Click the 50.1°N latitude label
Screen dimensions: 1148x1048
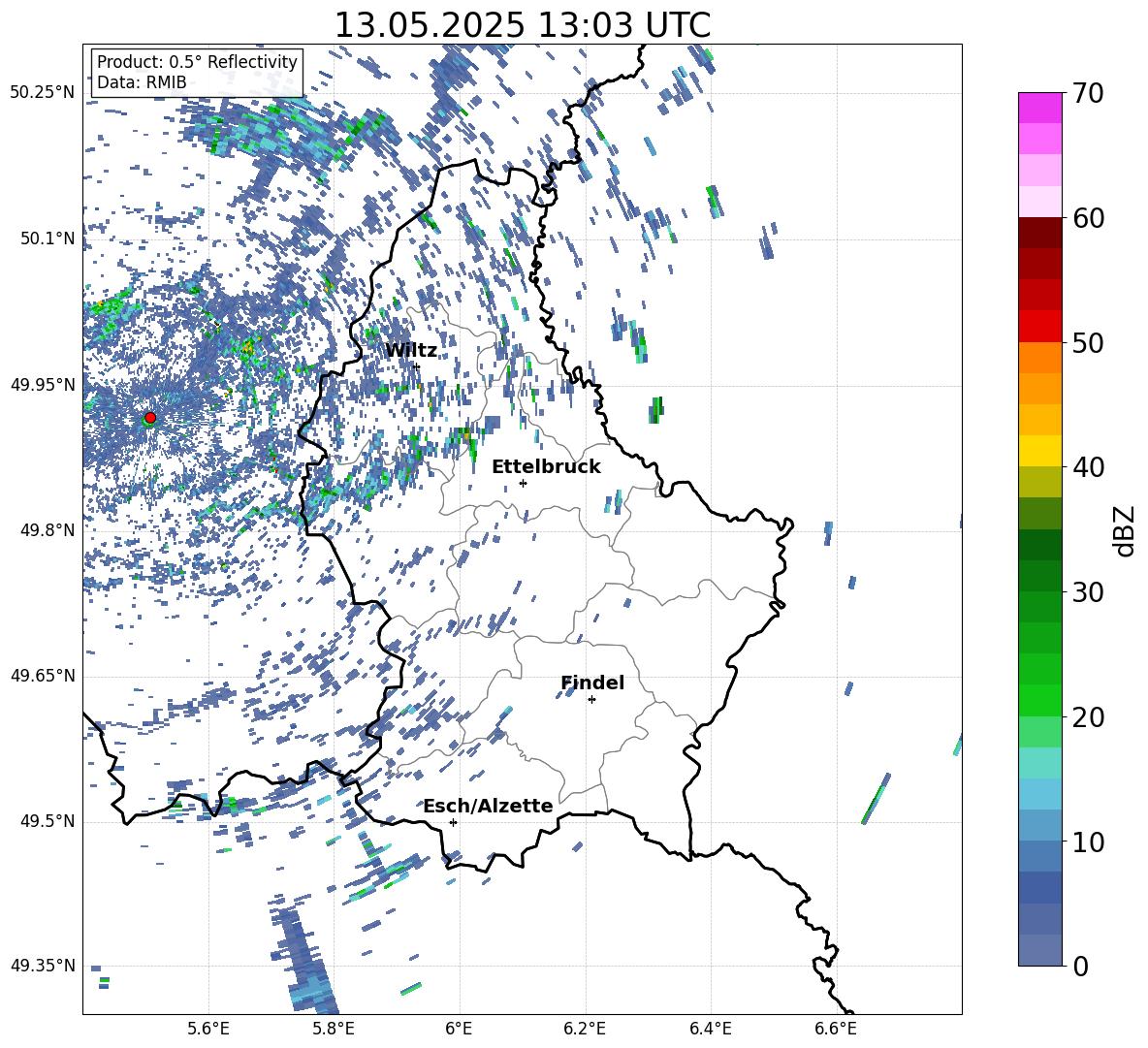[x=48, y=239]
